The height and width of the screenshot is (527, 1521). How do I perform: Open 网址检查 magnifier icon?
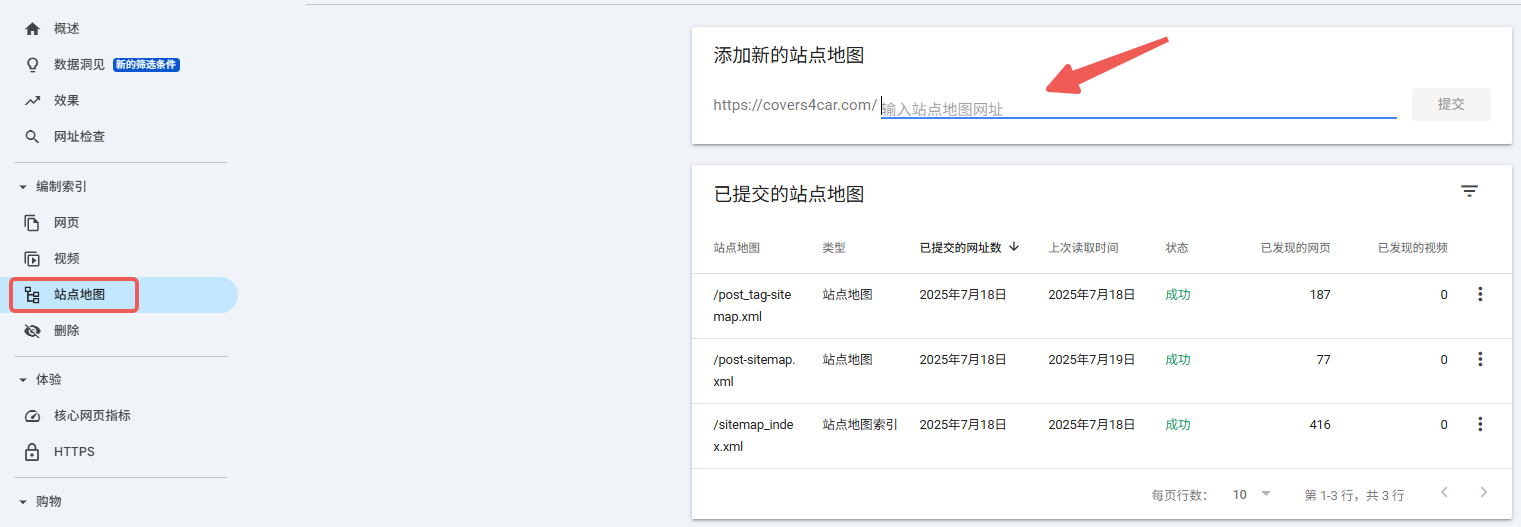click(x=32, y=137)
